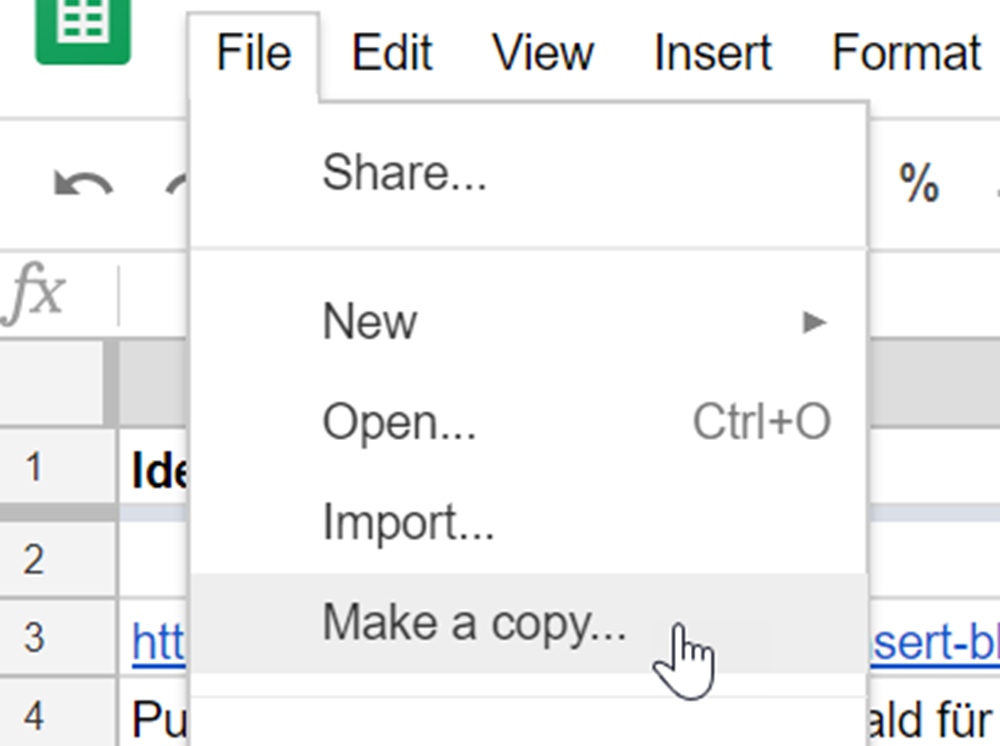Screen dimensions: 1000x746
Task: Click the redo arrow icon
Action: click(x=177, y=184)
